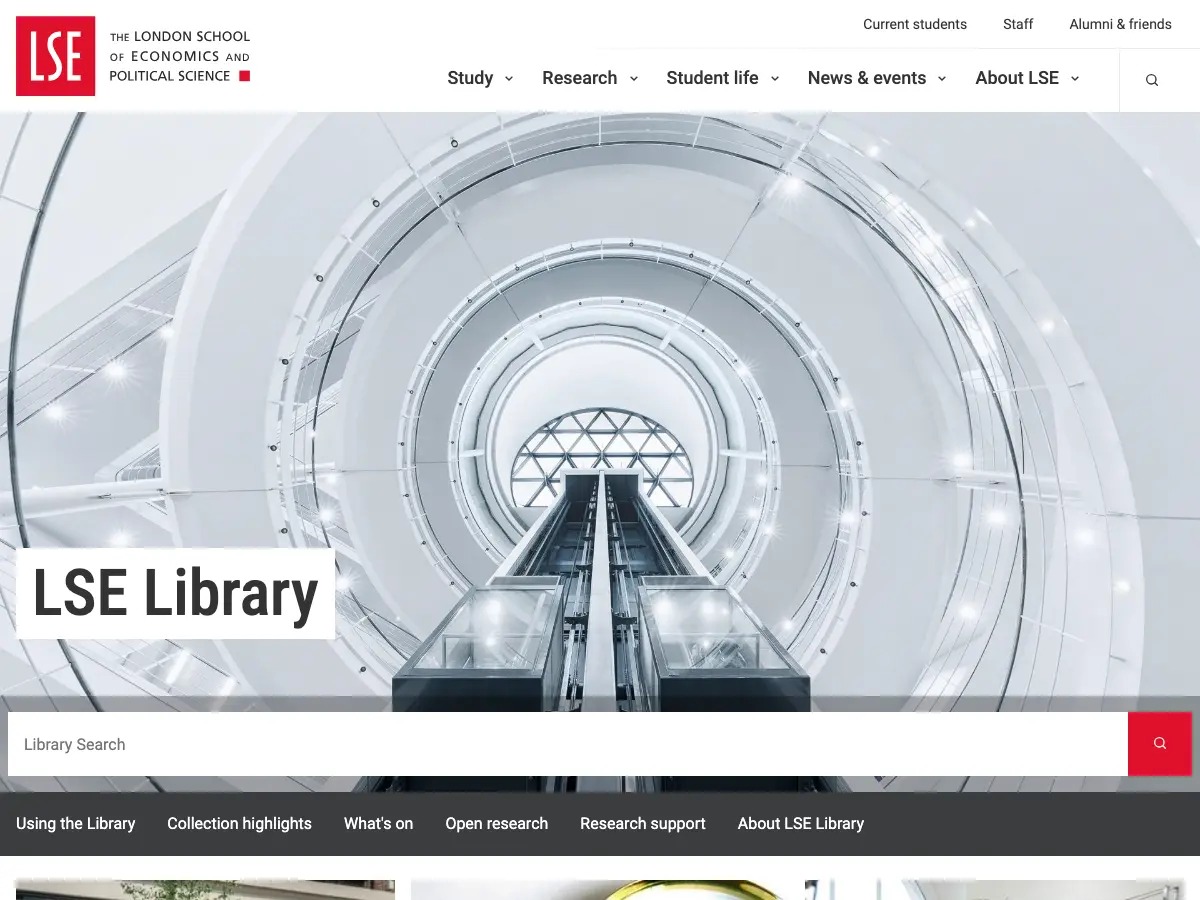Open the Student life navigation item

[713, 78]
